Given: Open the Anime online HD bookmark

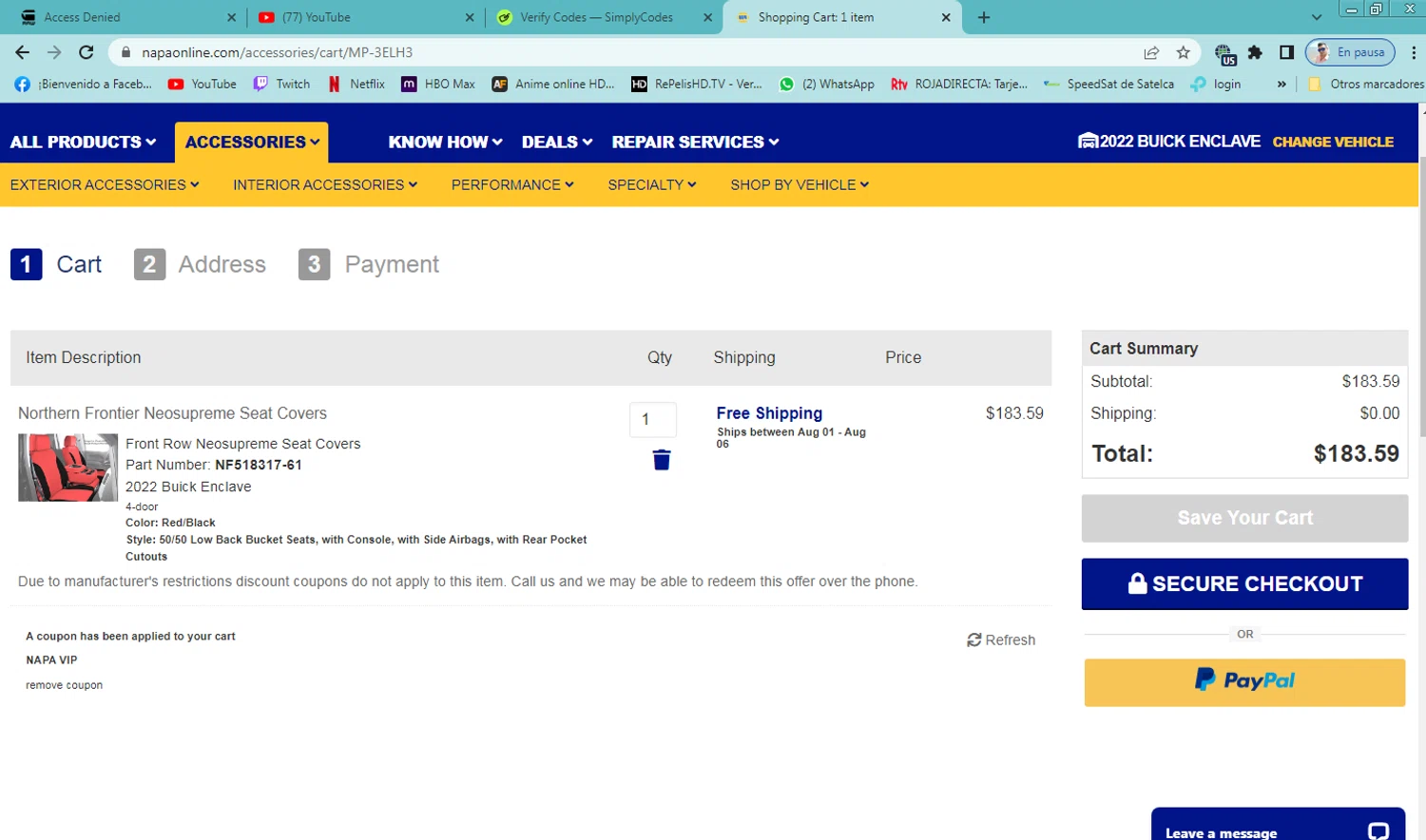Looking at the screenshot, I should (552, 84).
